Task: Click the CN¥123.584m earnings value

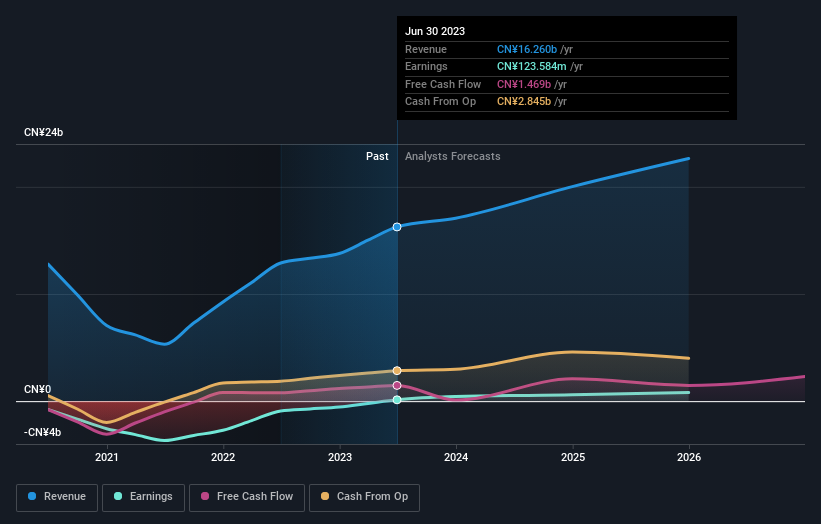Action: (x=531, y=66)
